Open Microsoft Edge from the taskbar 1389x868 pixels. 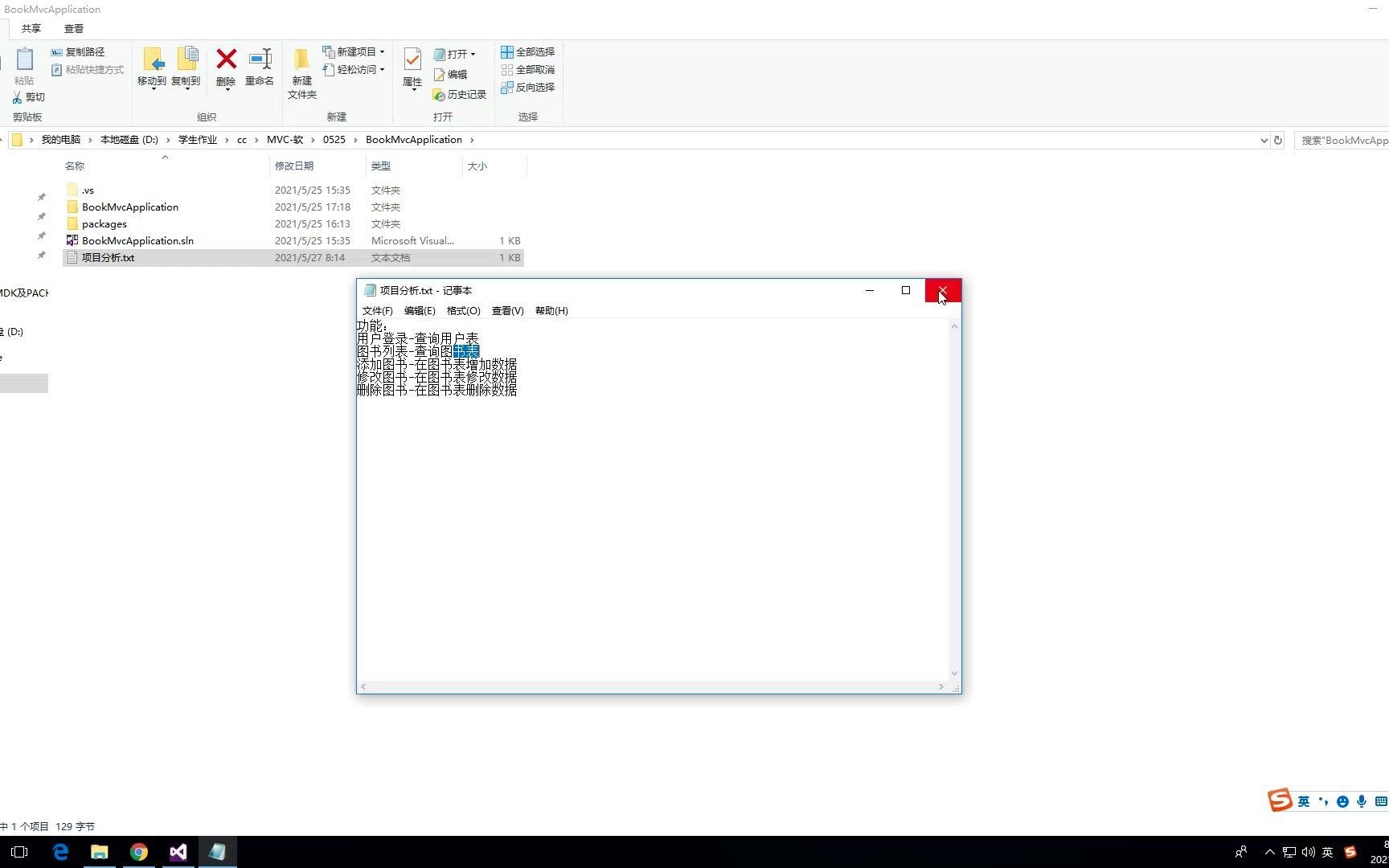[61, 852]
